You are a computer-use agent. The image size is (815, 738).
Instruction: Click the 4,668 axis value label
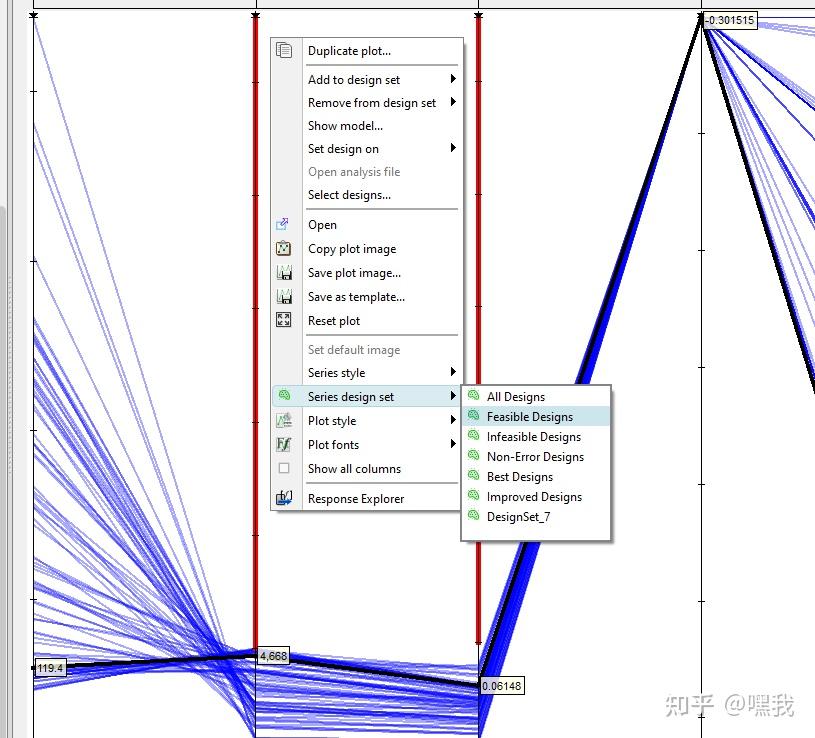click(x=273, y=656)
